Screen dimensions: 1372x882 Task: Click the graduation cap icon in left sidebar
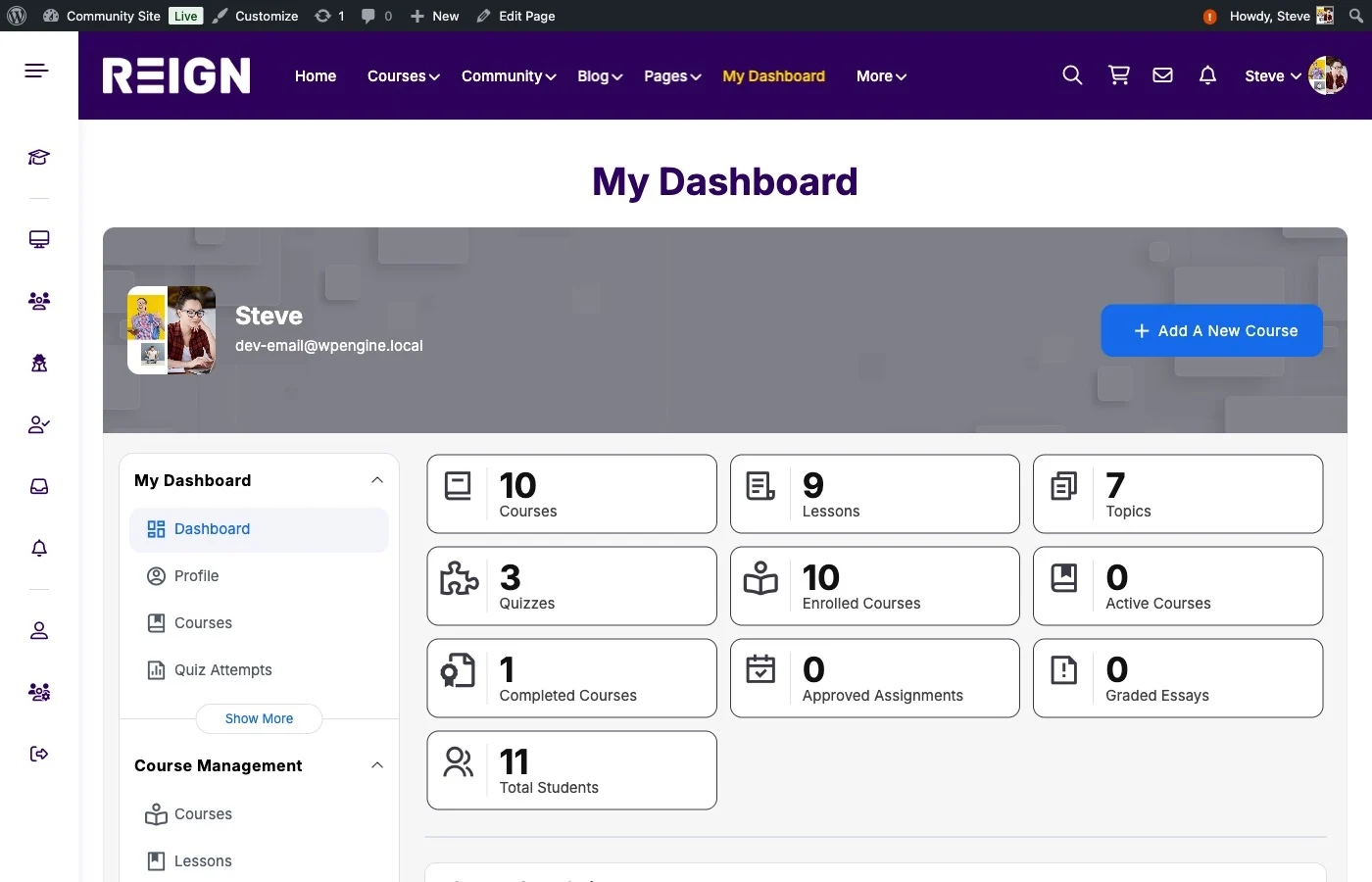tap(39, 158)
